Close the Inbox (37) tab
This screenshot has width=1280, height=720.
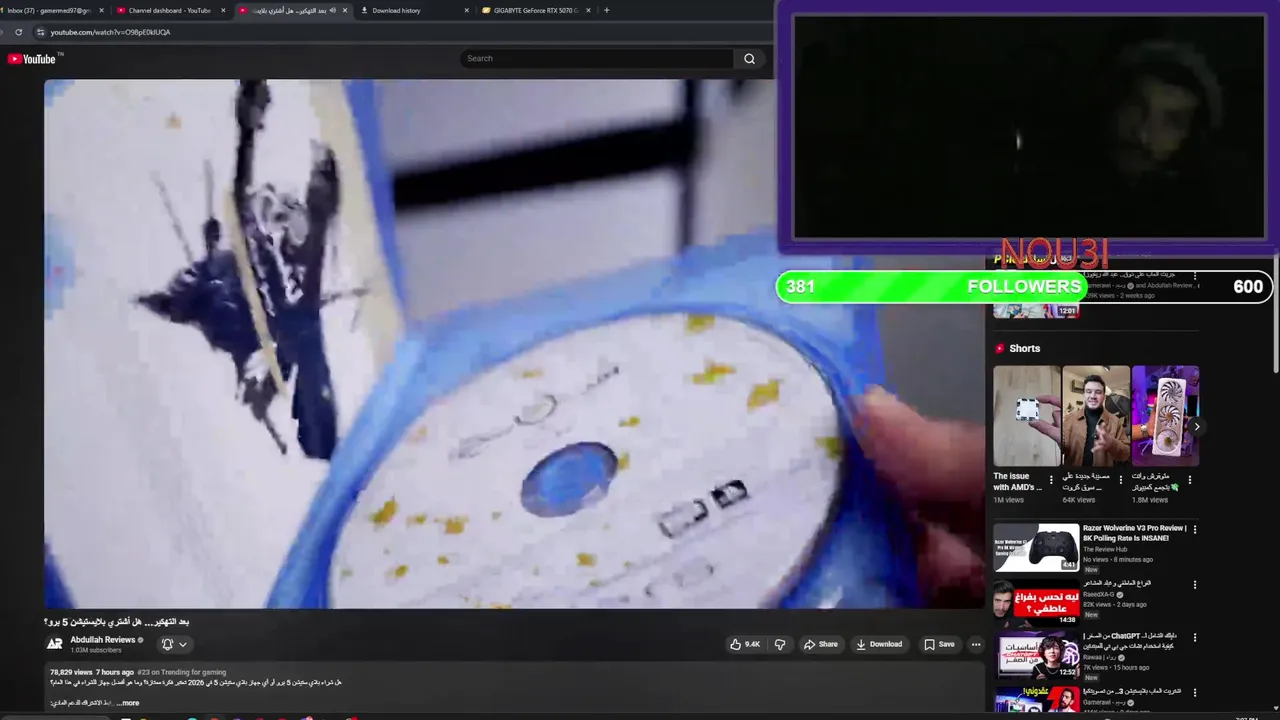pyautogui.click(x=101, y=10)
